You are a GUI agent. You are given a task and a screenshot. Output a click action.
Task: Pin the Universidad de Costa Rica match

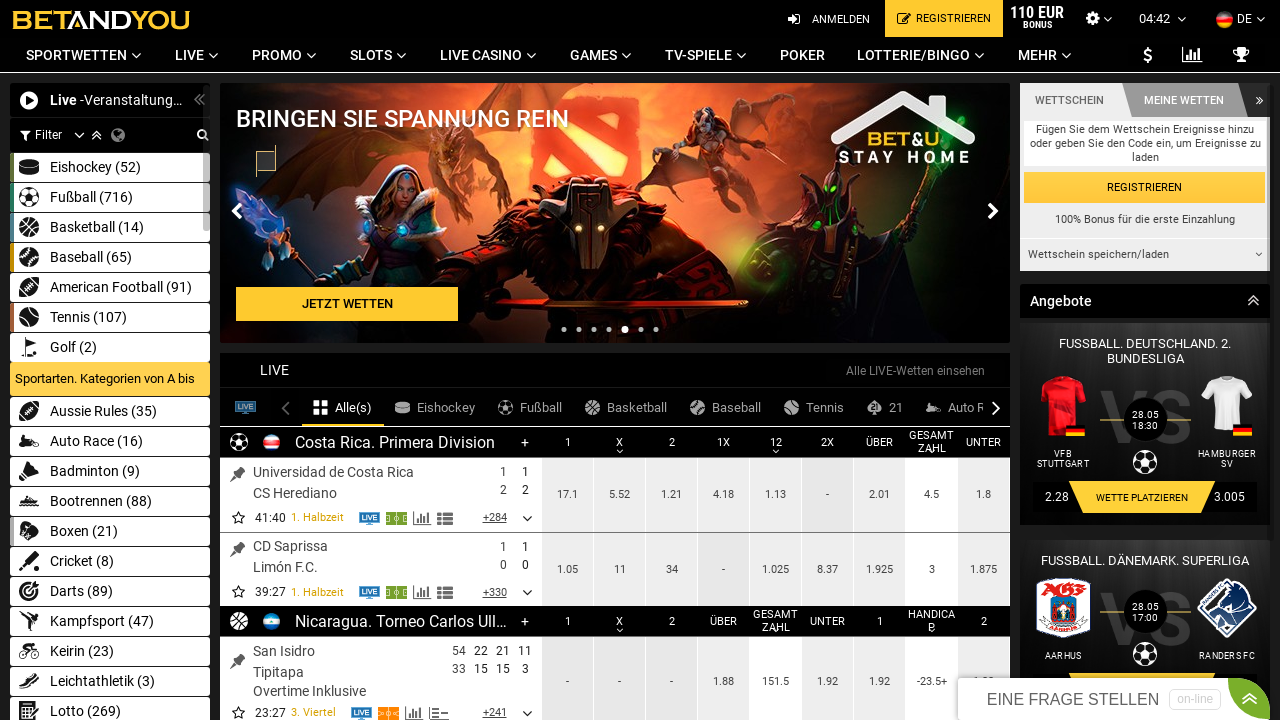237,475
